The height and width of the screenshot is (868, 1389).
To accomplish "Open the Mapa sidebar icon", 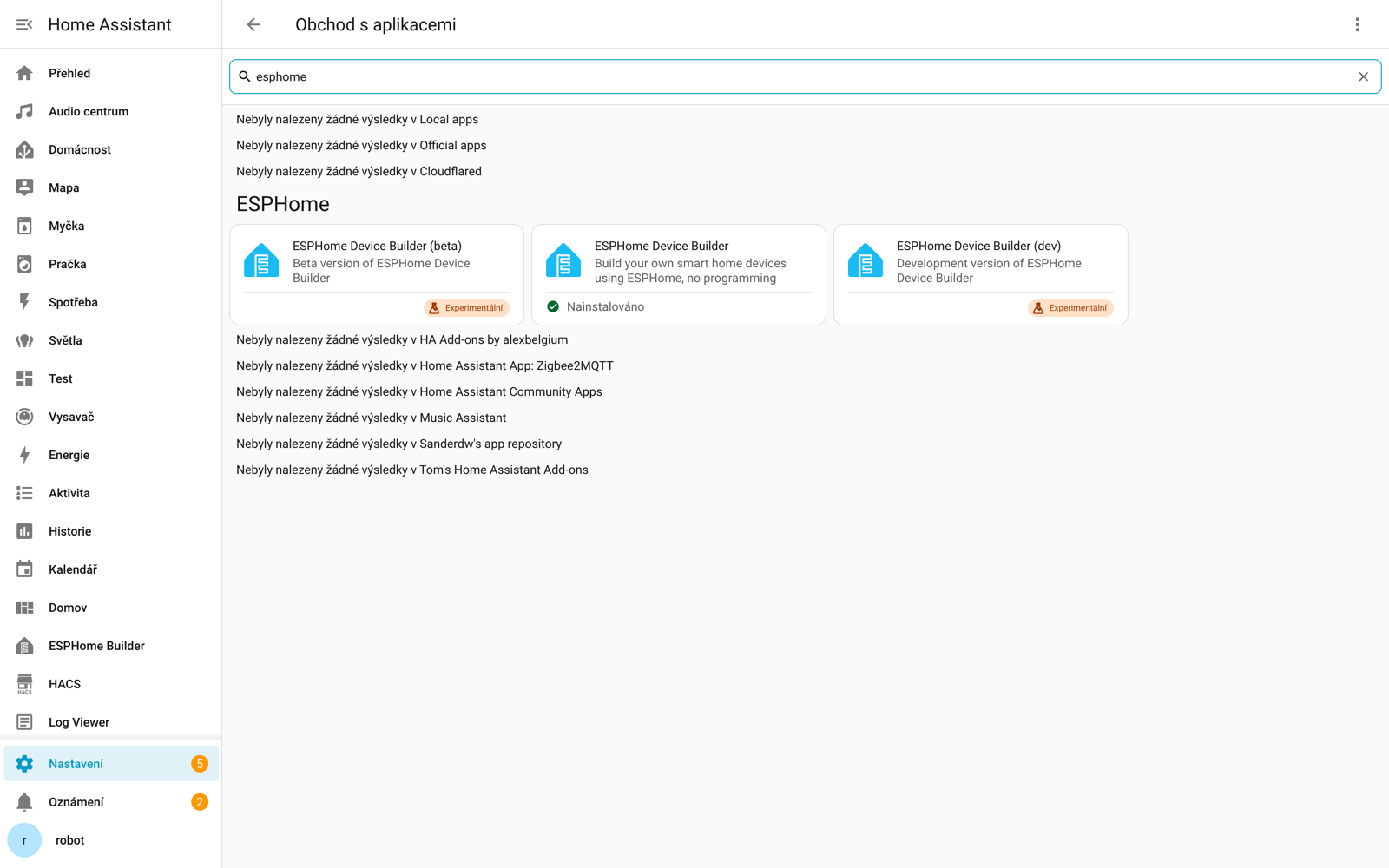I will point(24,187).
